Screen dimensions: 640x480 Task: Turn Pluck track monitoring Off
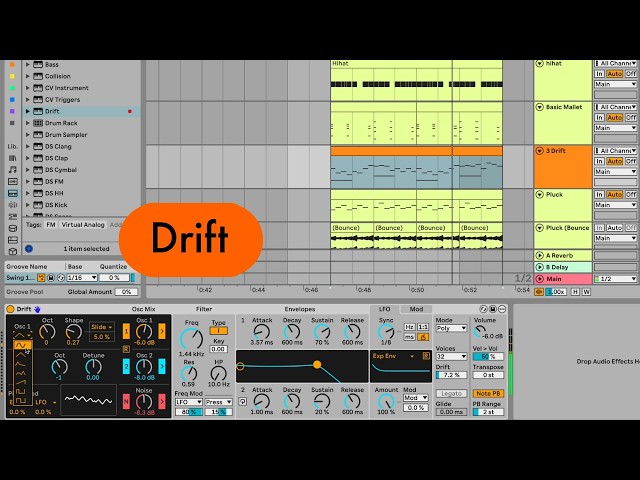click(631, 195)
